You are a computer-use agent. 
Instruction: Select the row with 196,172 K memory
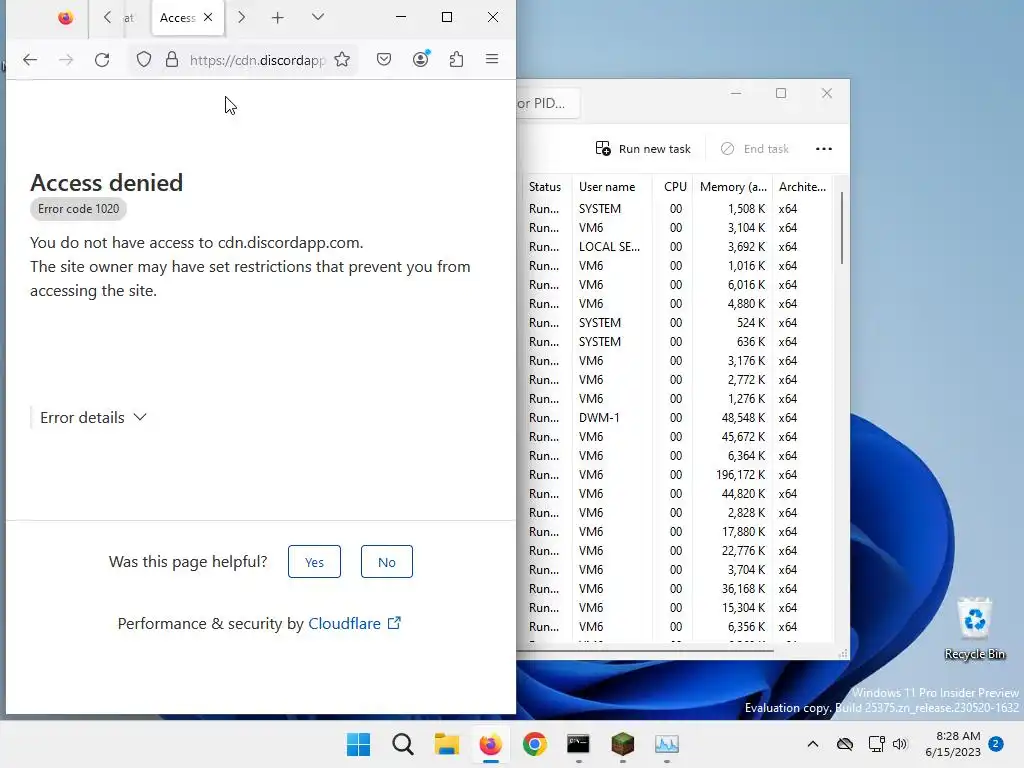point(678,475)
